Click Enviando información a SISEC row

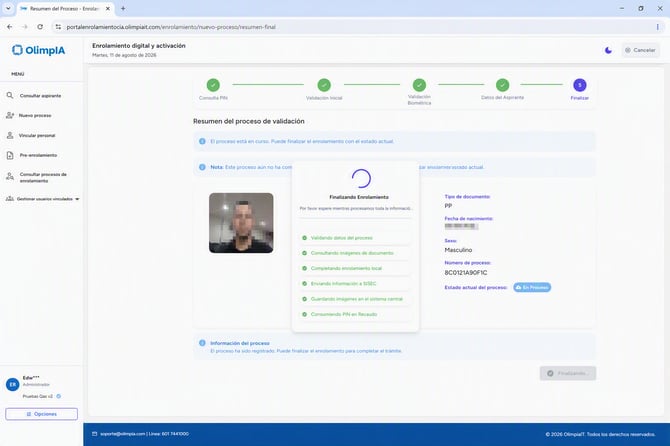click(356, 284)
